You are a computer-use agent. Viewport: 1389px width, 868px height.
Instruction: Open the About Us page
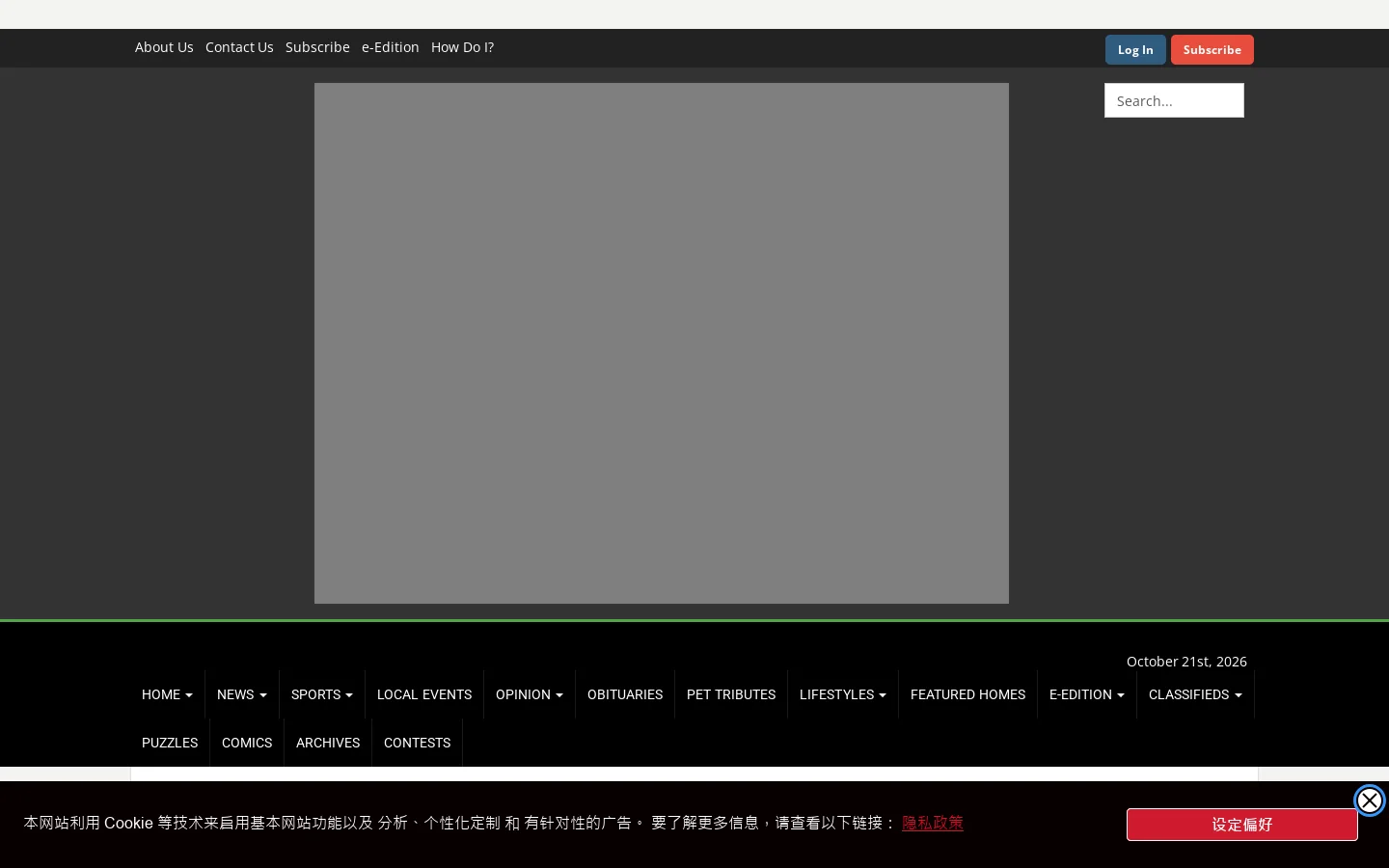pyautogui.click(x=164, y=47)
